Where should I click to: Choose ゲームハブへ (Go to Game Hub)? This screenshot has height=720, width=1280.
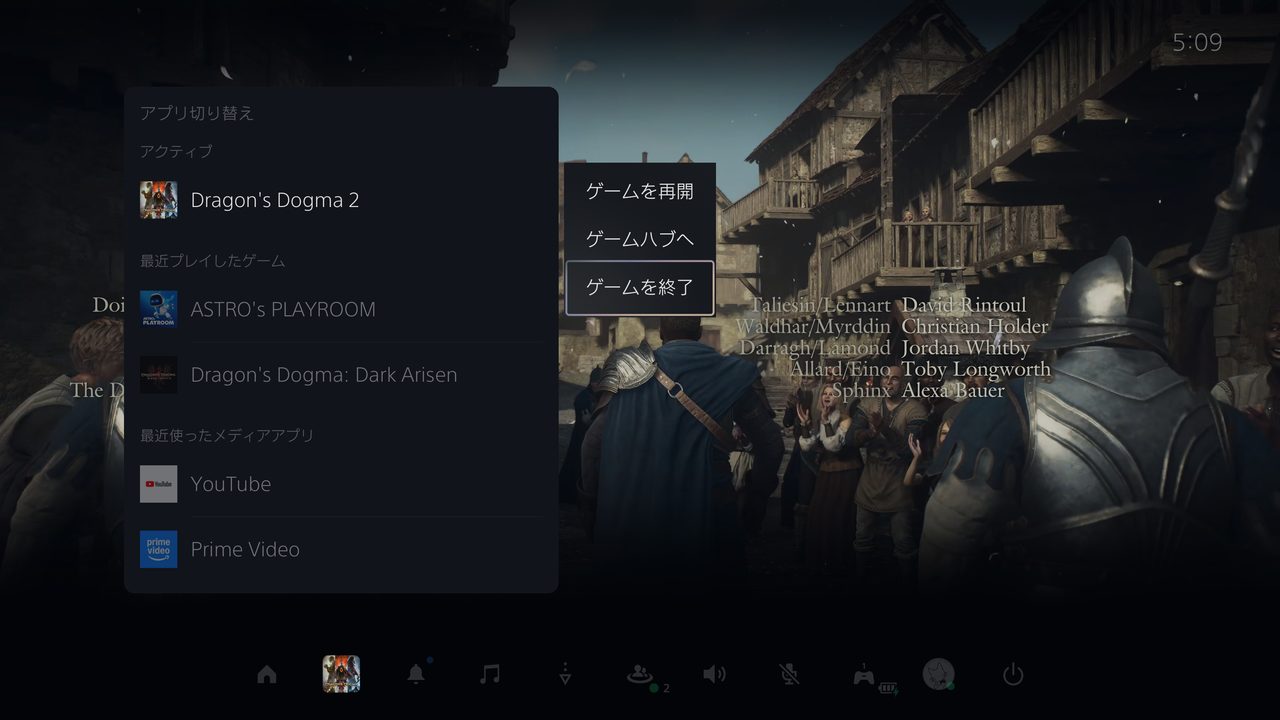coord(640,239)
